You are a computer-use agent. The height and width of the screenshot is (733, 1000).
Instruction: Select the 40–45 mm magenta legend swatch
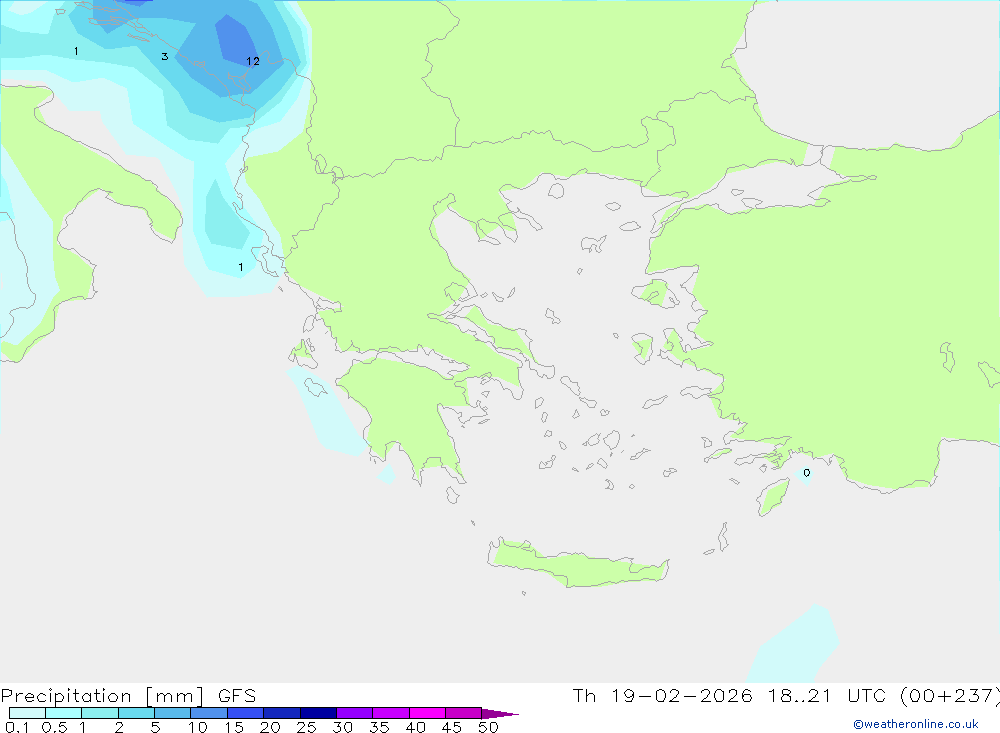point(427,713)
